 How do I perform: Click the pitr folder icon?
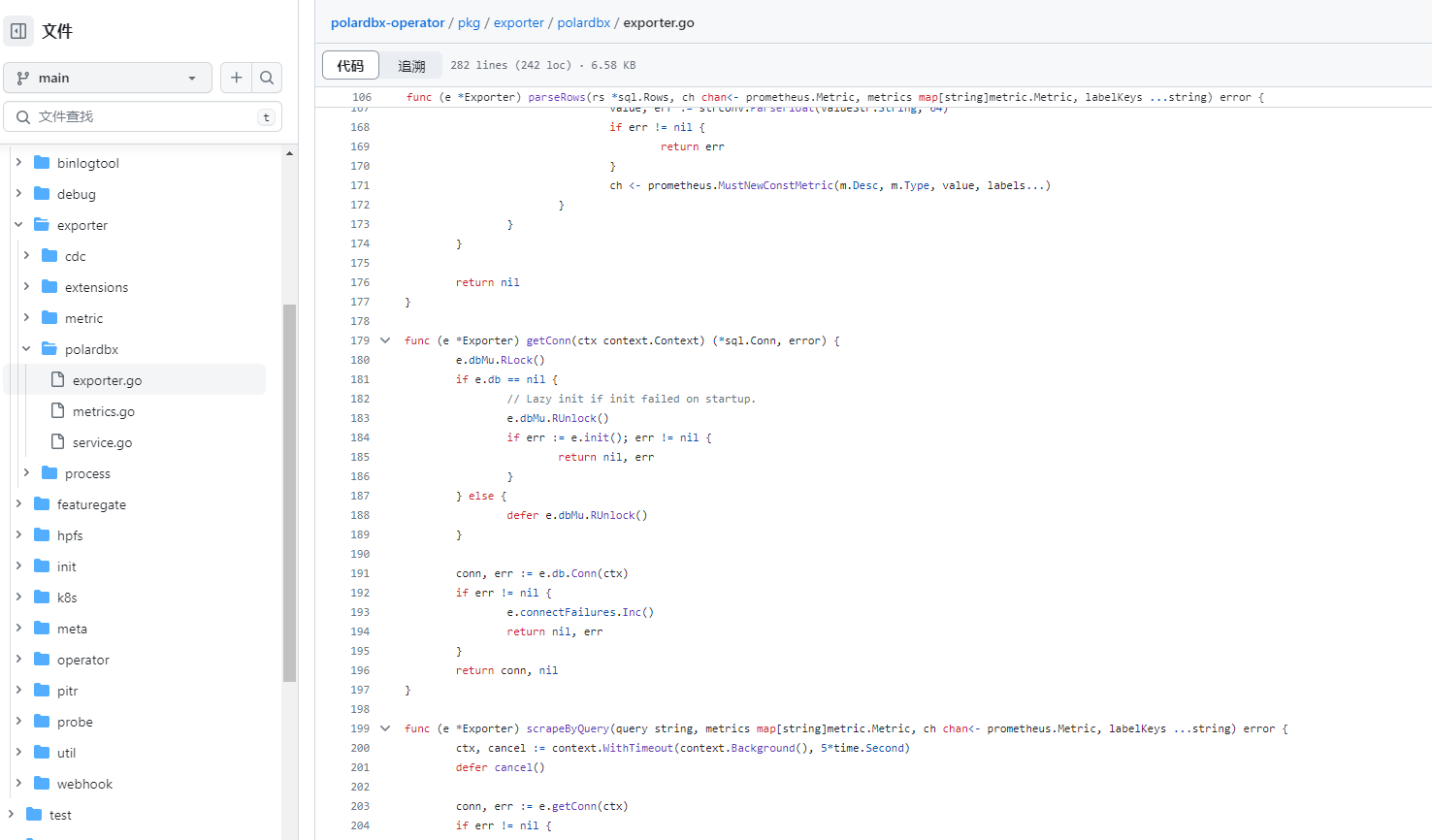42,691
